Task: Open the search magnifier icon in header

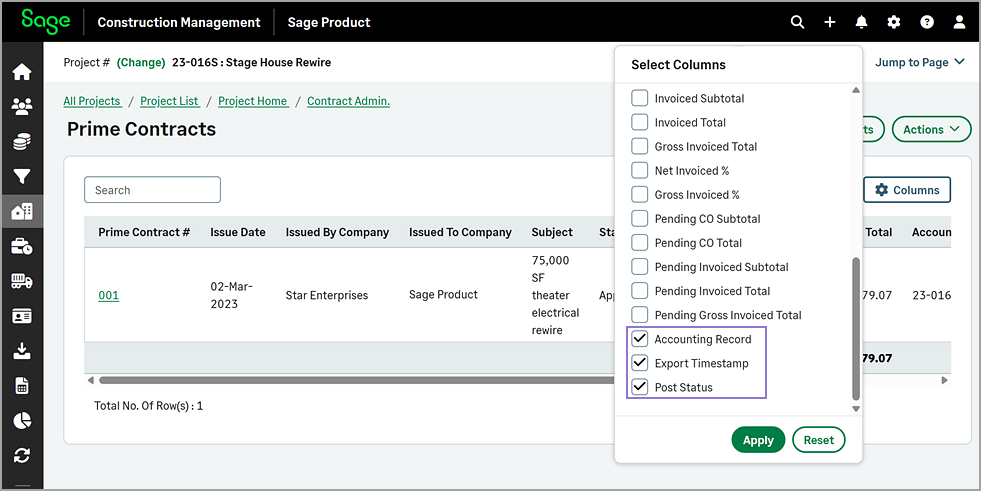Action: click(x=797, y=22)
